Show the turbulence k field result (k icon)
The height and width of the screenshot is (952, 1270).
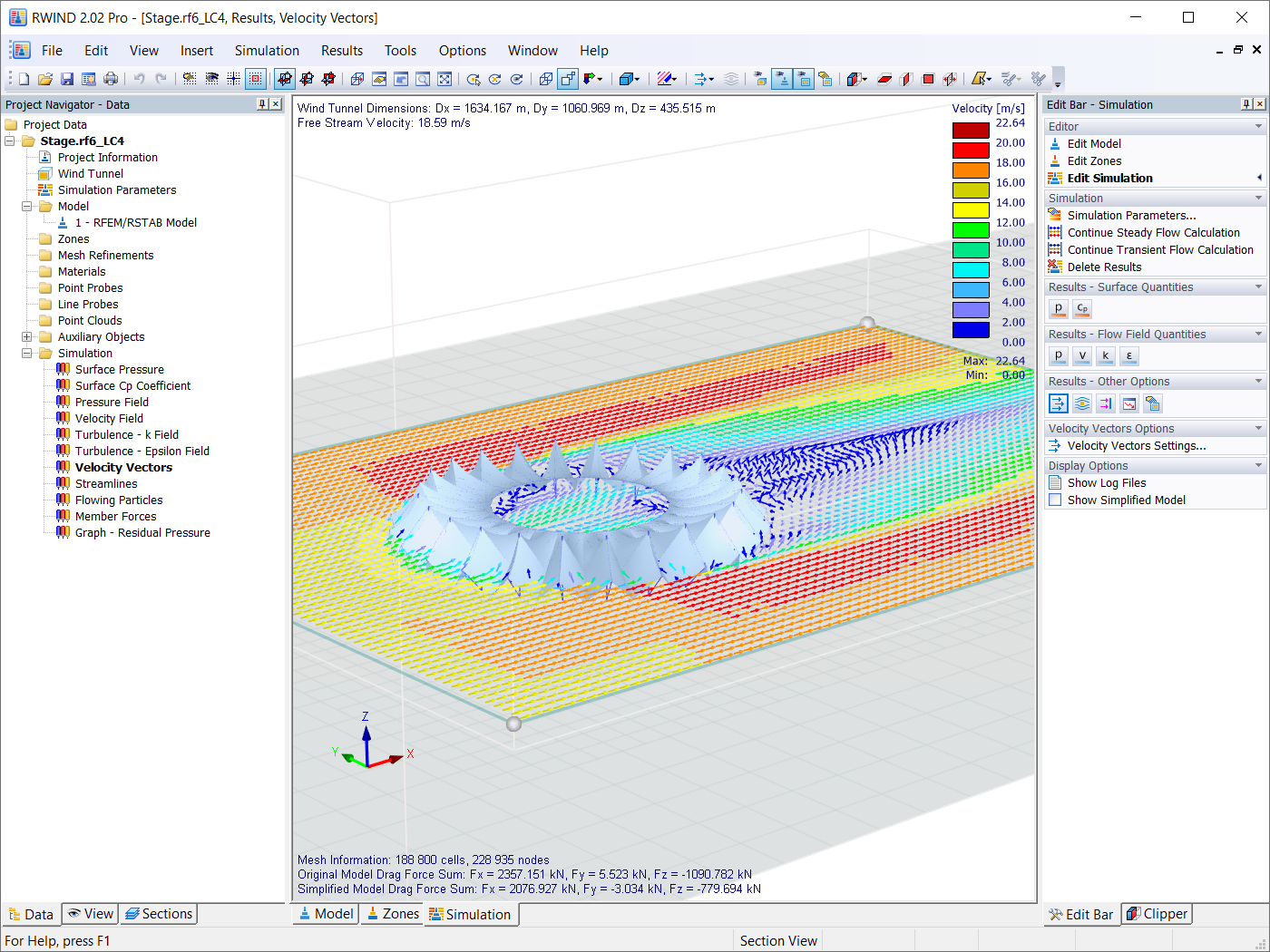(x=1105, y=355)
